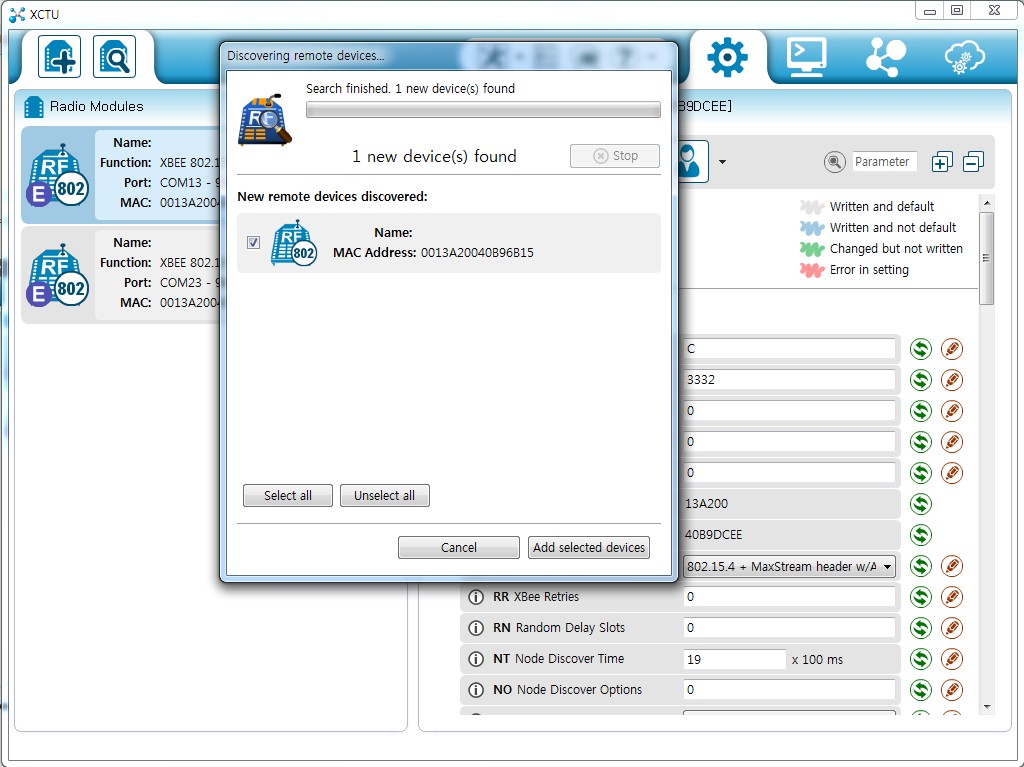Open the Network working mode

pos(885,57)
